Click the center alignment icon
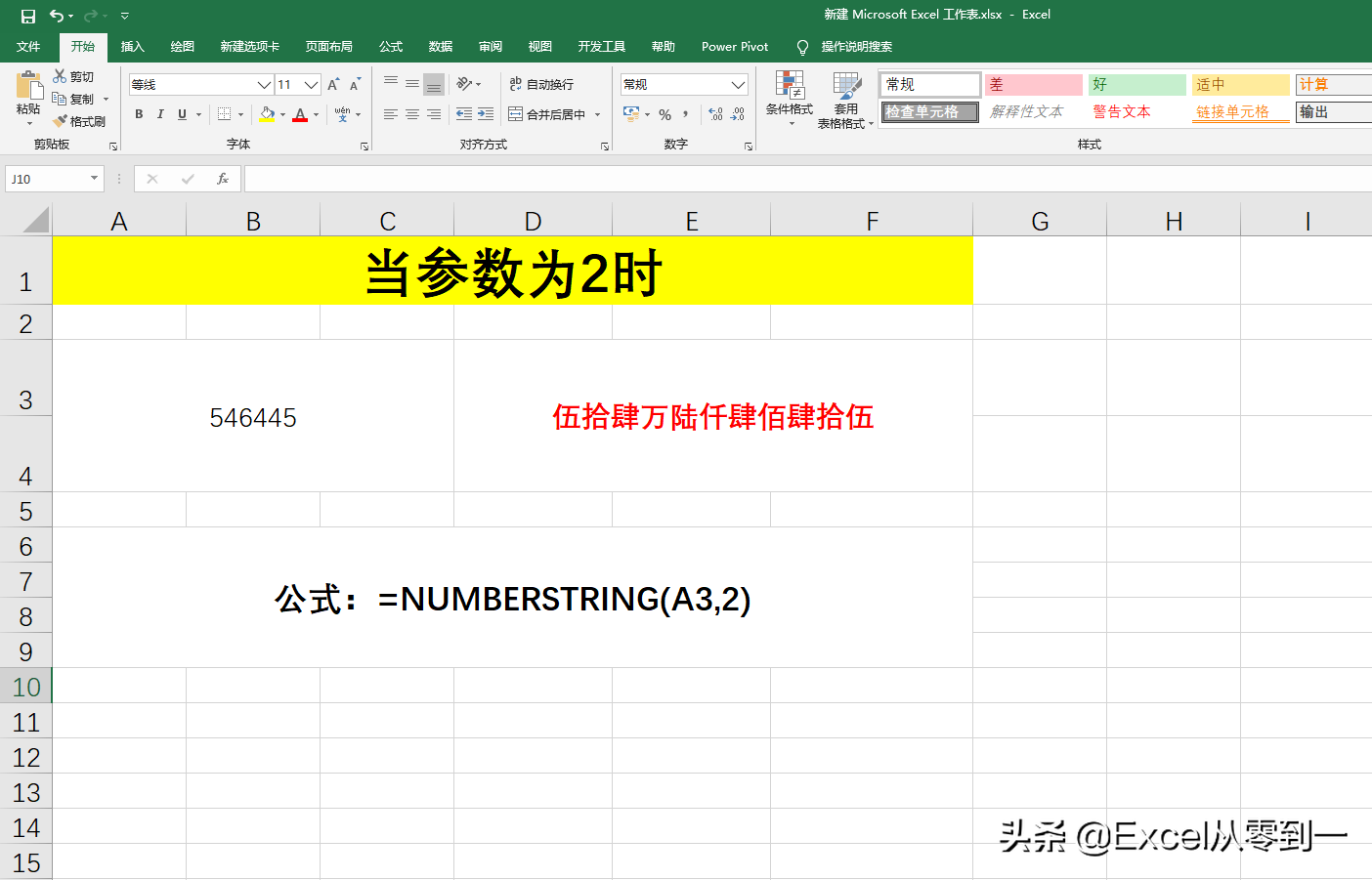This screenshot has height=880, width=1372. point(410,114)
